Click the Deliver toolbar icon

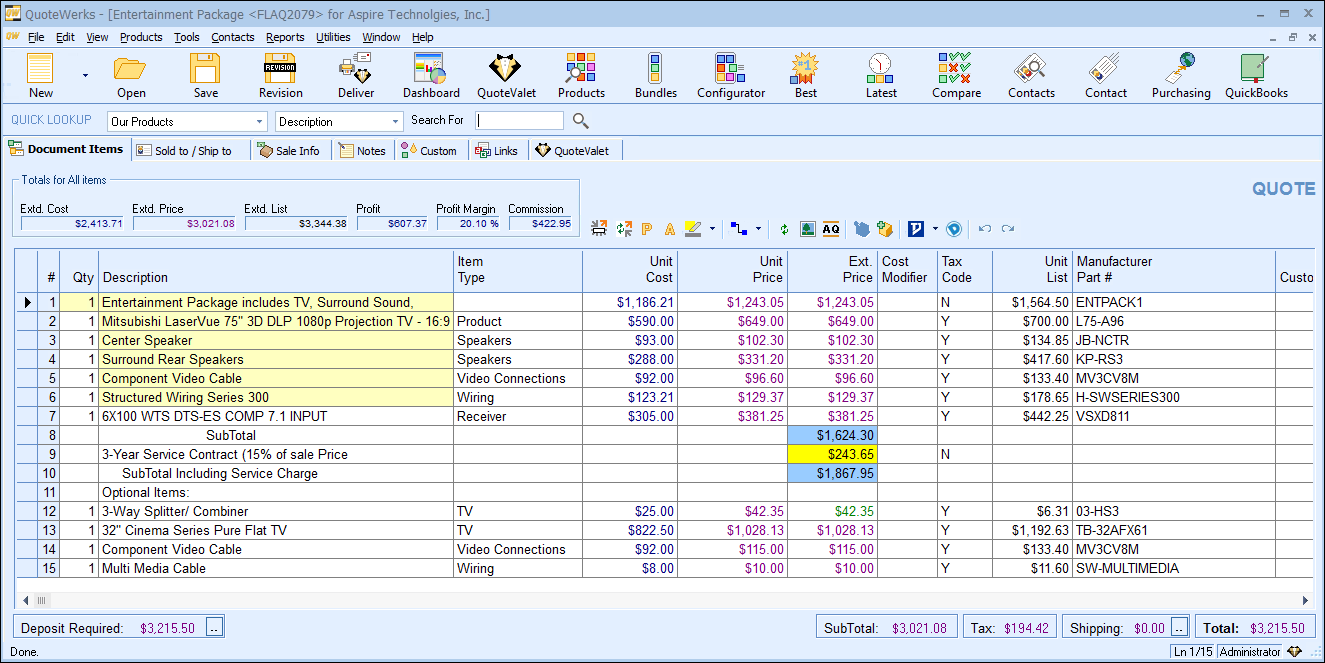[356, 74]
